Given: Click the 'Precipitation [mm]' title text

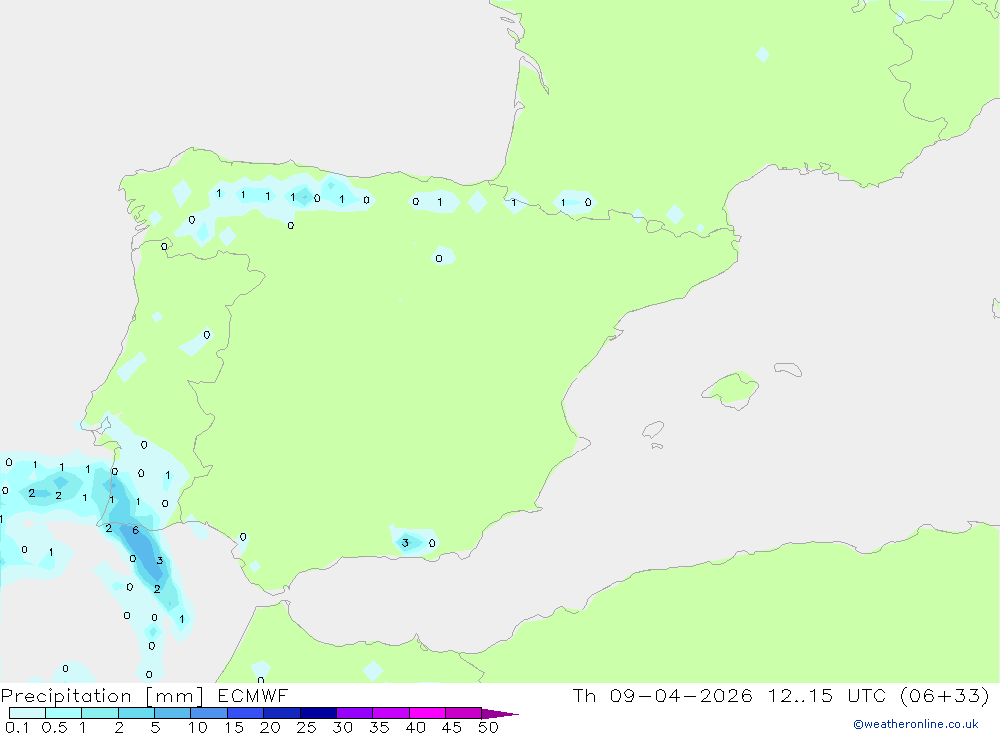Looking at the screenshot, I should click(x=103, y=696).
